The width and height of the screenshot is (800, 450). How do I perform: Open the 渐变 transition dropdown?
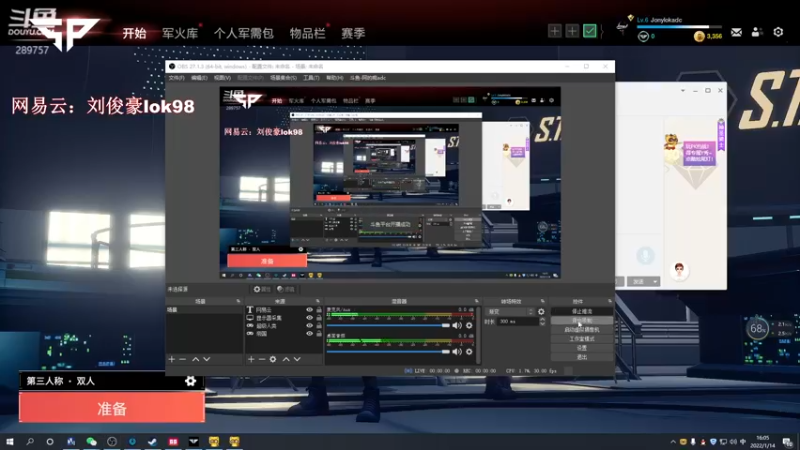coord(510,311)
